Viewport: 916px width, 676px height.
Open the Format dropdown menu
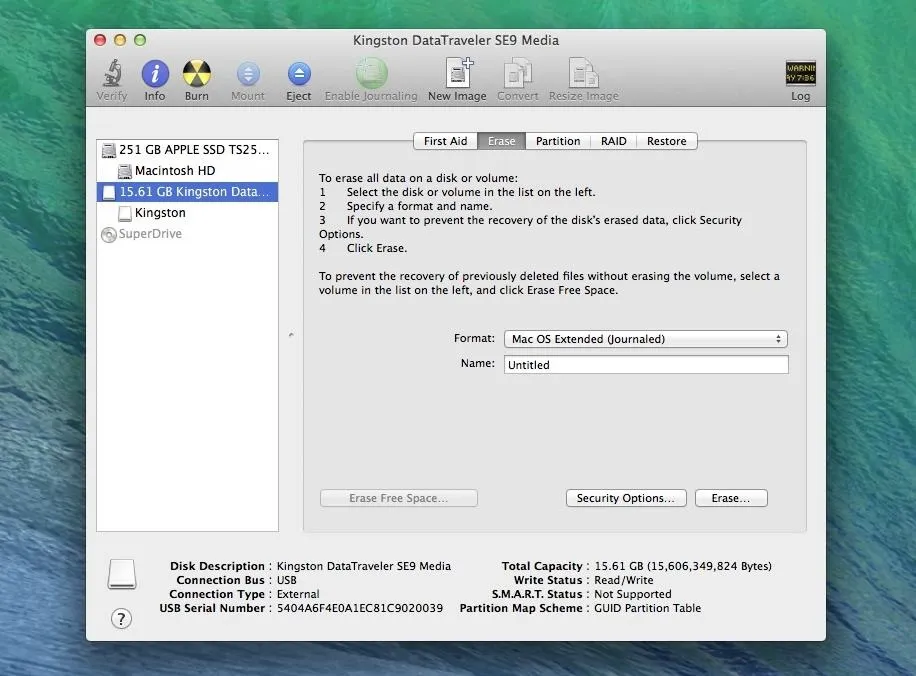click(x=645, y=339)
